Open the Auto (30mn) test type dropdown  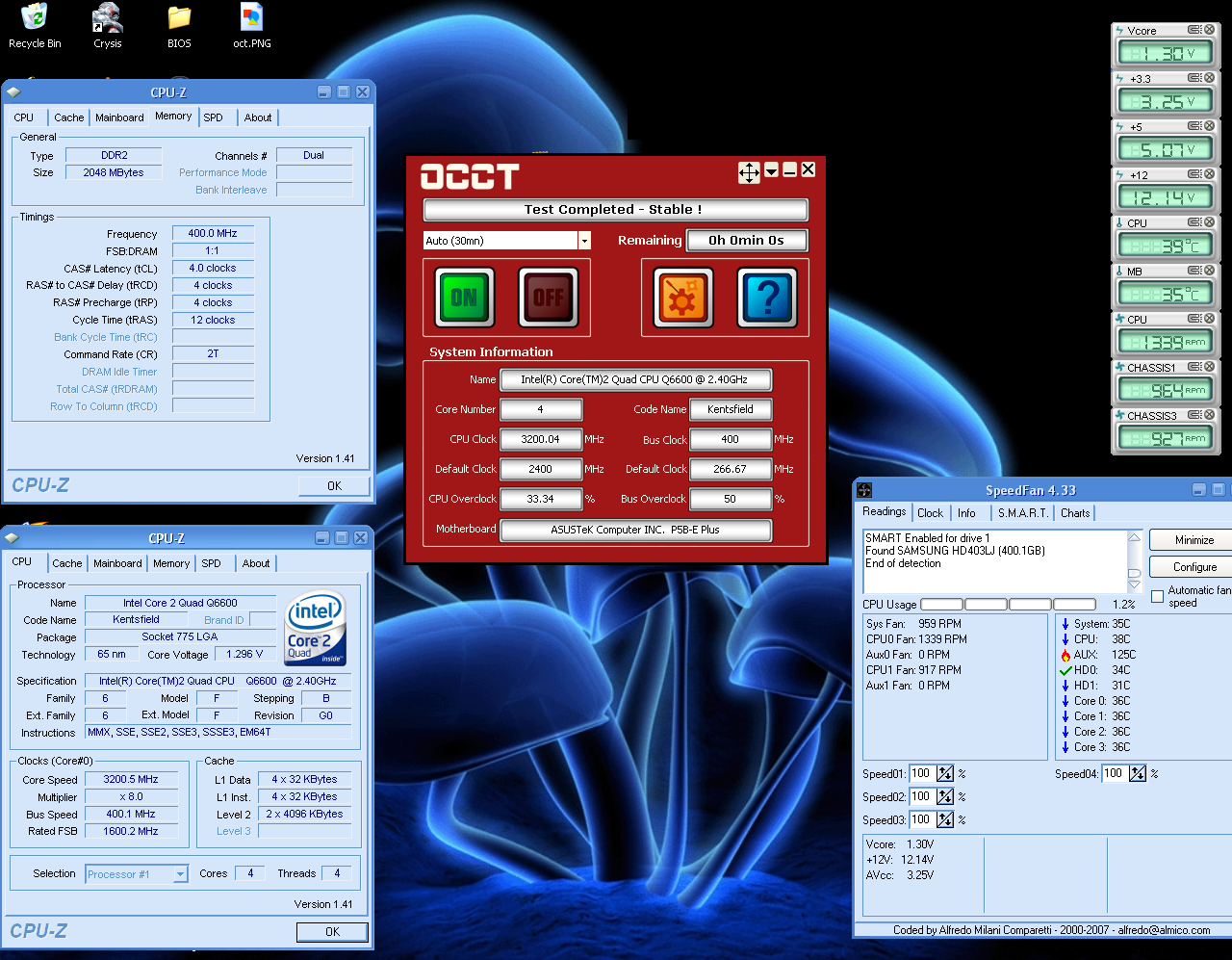(584, 241)
